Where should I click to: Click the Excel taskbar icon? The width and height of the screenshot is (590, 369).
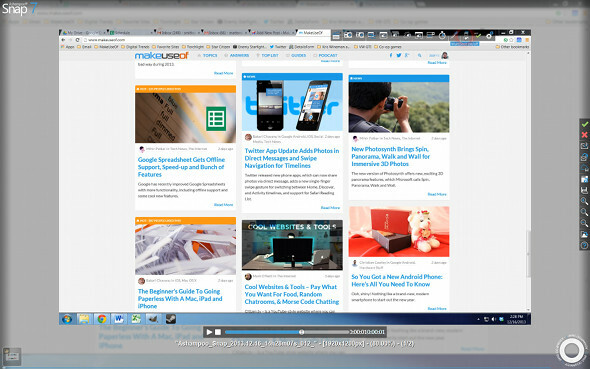(x=136, y=319)
